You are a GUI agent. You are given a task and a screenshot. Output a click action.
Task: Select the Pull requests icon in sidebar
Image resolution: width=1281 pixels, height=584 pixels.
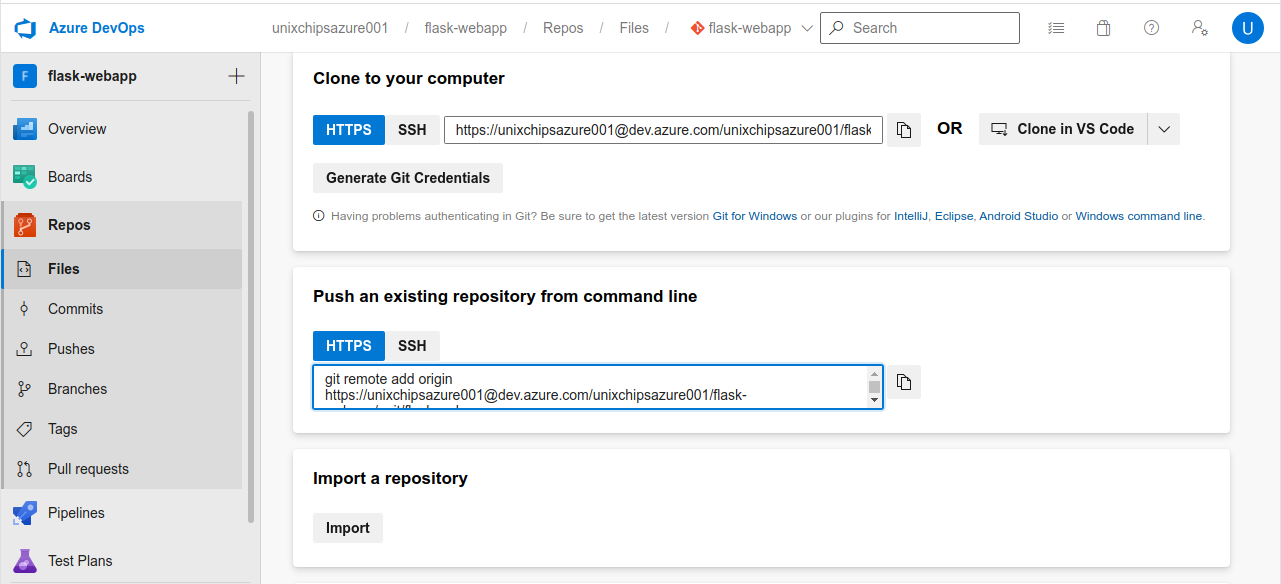(25, 469)
